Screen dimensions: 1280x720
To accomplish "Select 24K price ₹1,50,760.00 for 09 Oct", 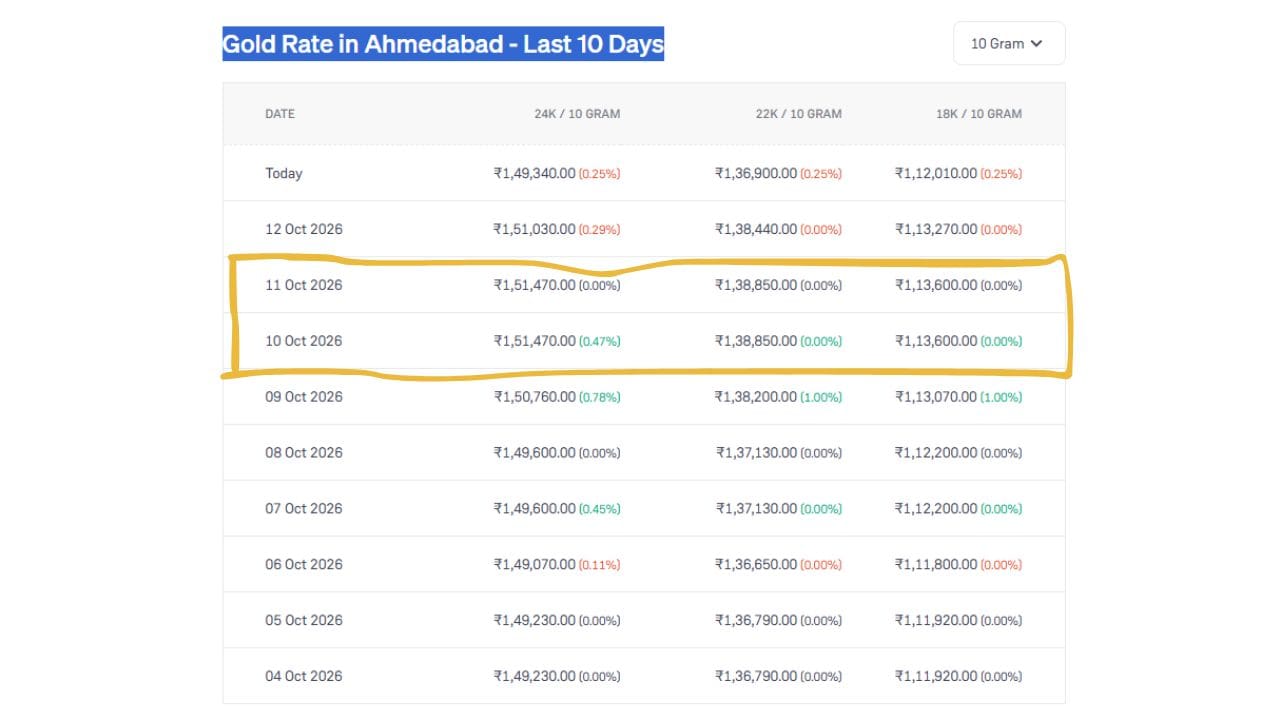I will coord(535,397).
